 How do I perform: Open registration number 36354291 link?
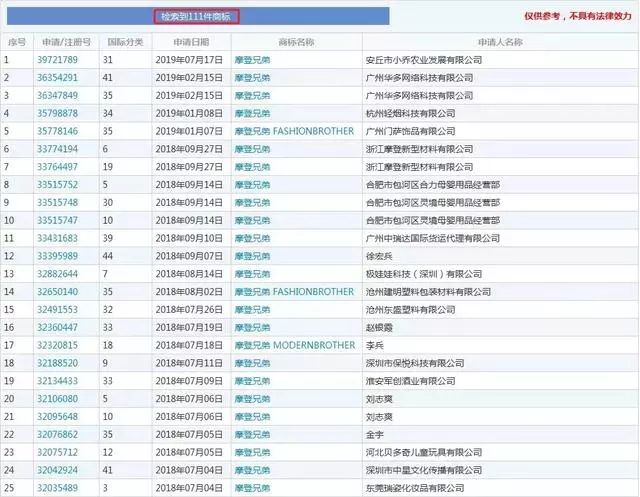click(57, 78)
